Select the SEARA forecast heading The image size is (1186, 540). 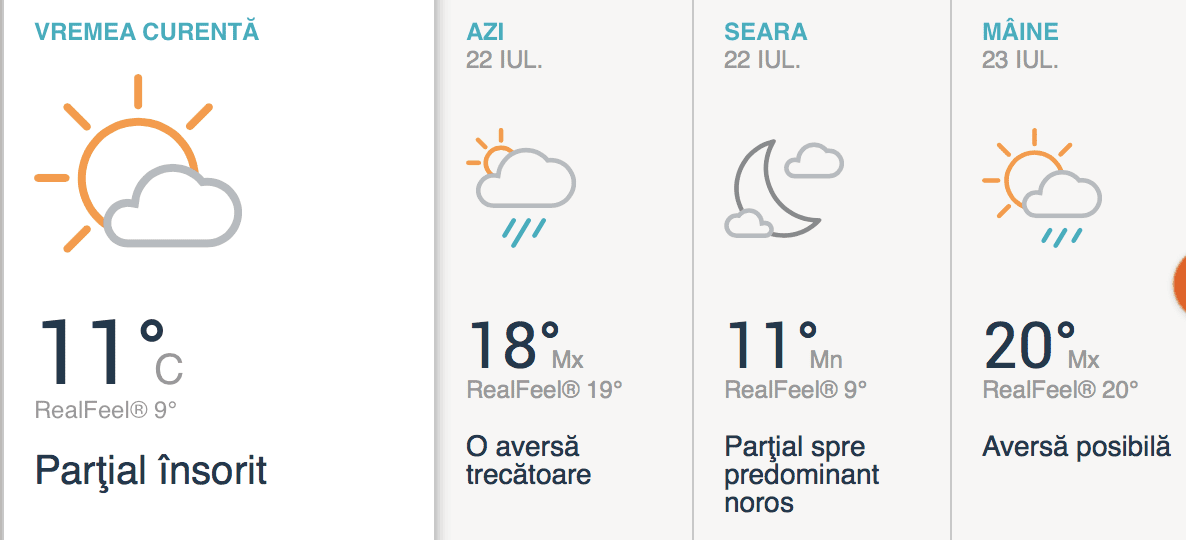(765, 32)
